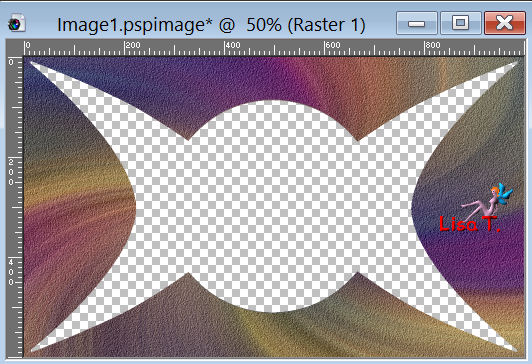Click the red Lisa T. watermark text
This screenshot has width=532, height=364.
coord(470,224)
